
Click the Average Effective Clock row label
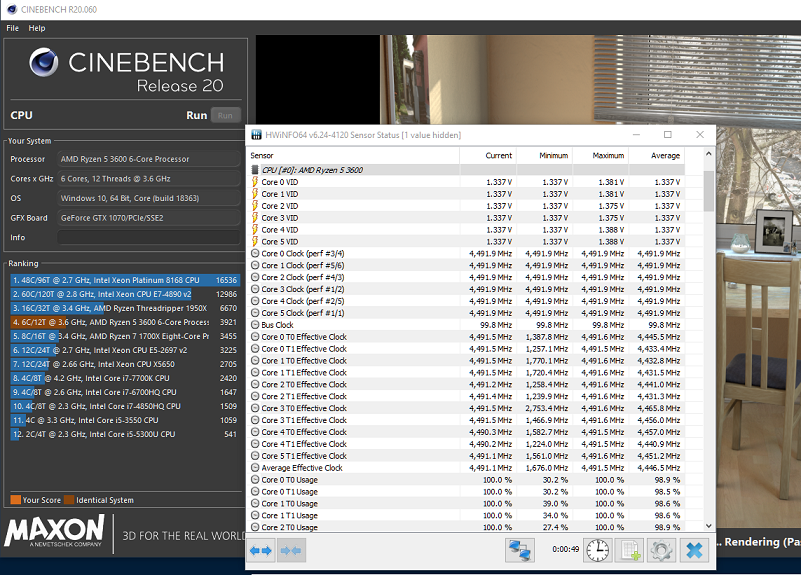(x=302, y=468)
